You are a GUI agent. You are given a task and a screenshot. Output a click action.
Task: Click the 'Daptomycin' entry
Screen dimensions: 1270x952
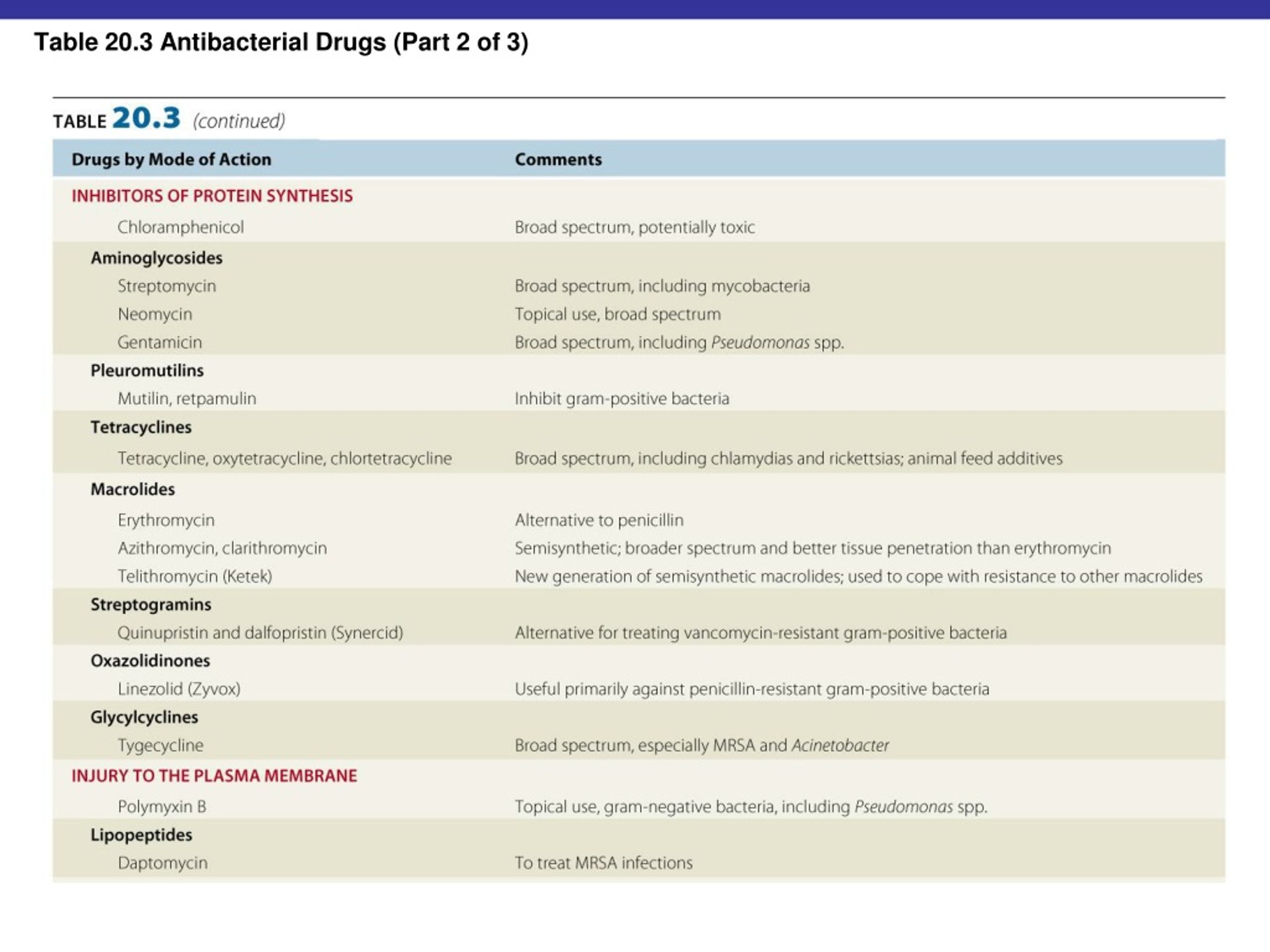tap(163, 863)
